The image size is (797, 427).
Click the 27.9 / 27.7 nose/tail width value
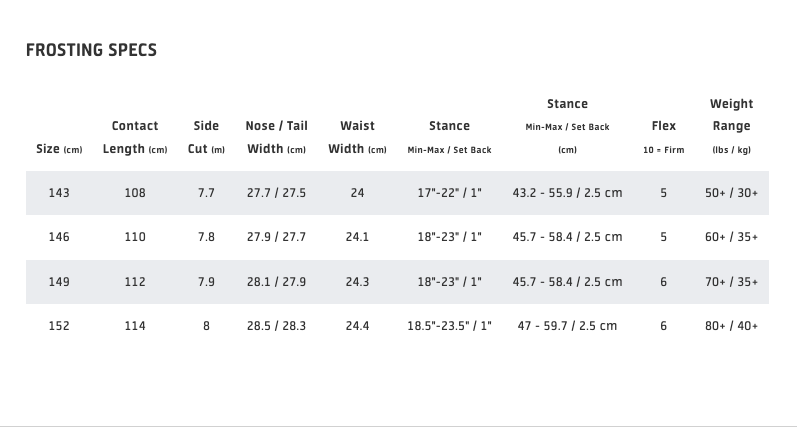(276, 237)
